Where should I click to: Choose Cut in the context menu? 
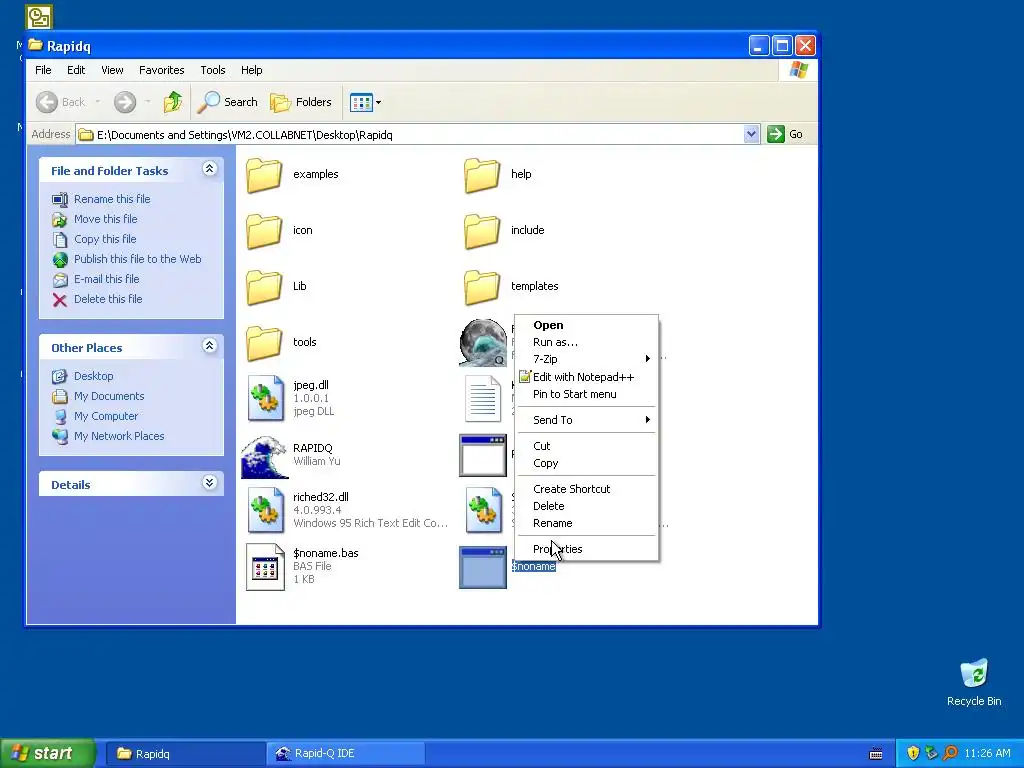click(x=586, y=446)
